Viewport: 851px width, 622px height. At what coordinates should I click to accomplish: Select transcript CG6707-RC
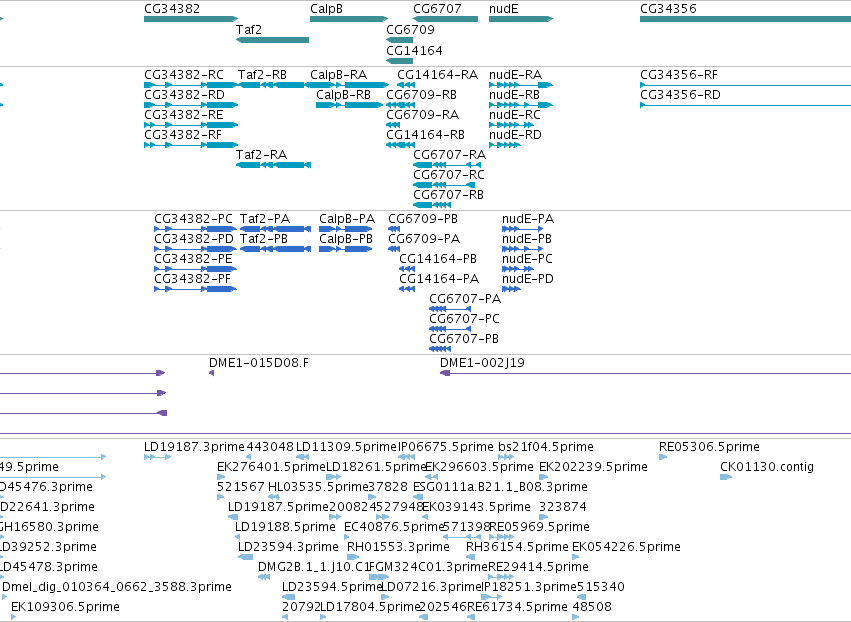point(449,175)
